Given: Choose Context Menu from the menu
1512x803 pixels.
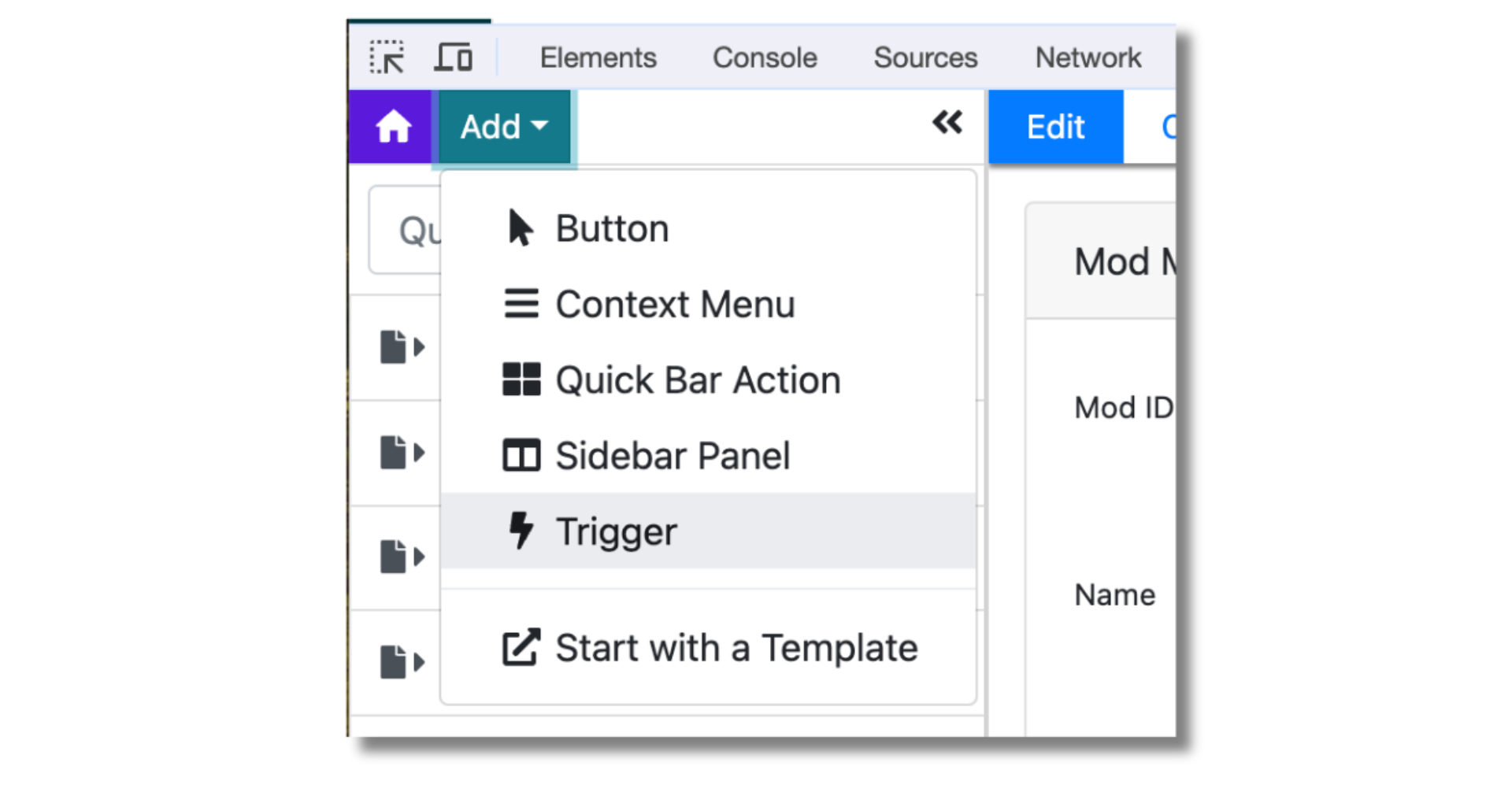Looking at the screenshot, I should coord(675,303).
